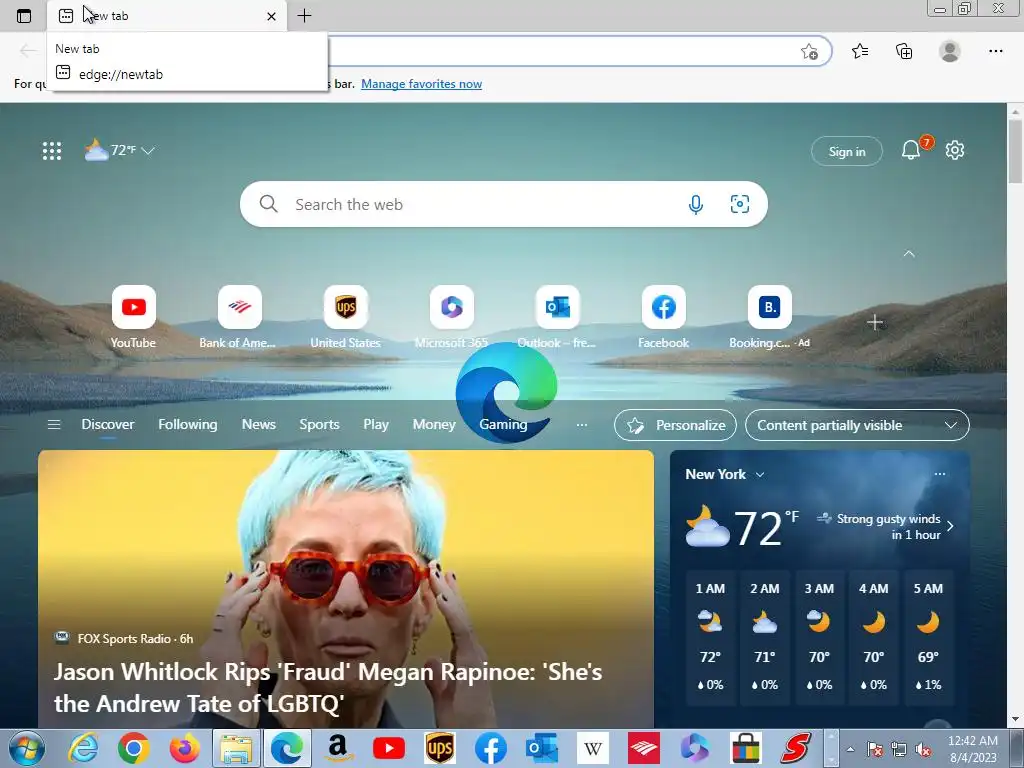This screenshot has width=1024, height=768.
Task: Add a new quick link site
Action: [874, 322]
